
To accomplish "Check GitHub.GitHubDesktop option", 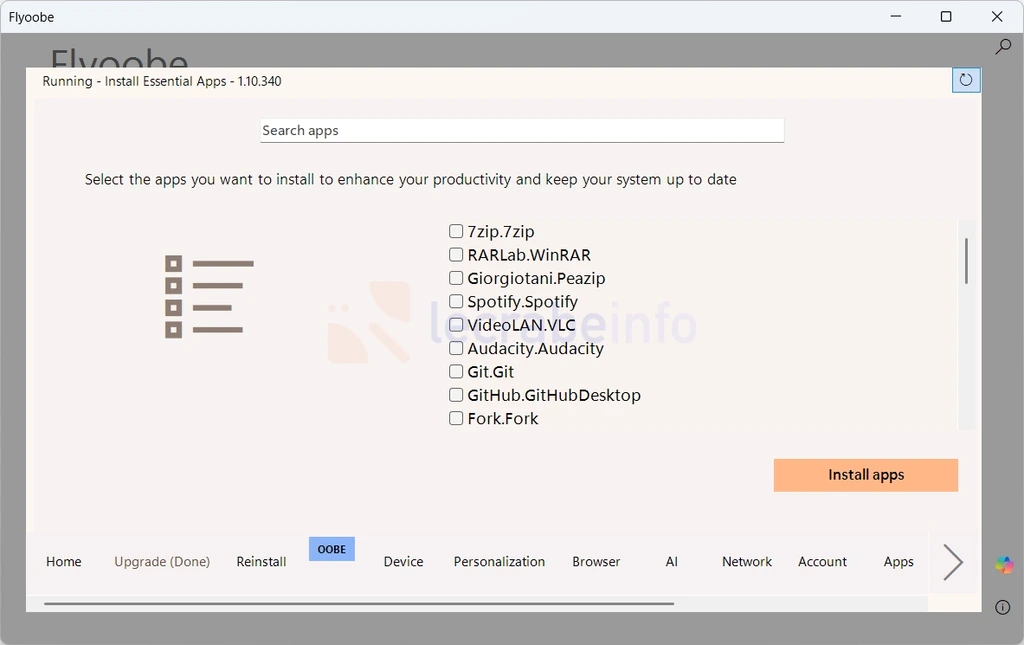I will pyautogui.click(x=456, y=395).
